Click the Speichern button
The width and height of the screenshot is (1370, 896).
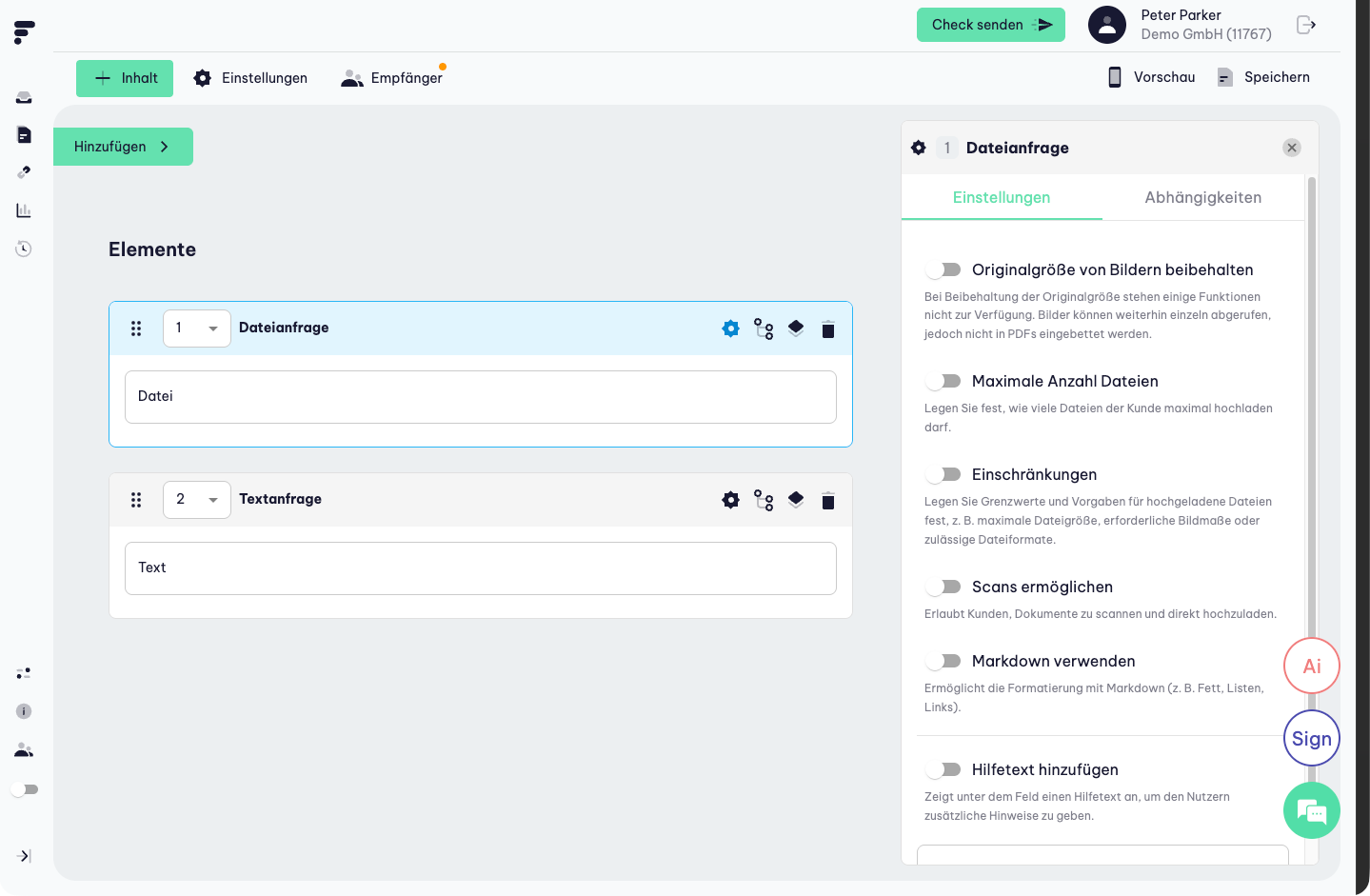(x=1263, y=77)
